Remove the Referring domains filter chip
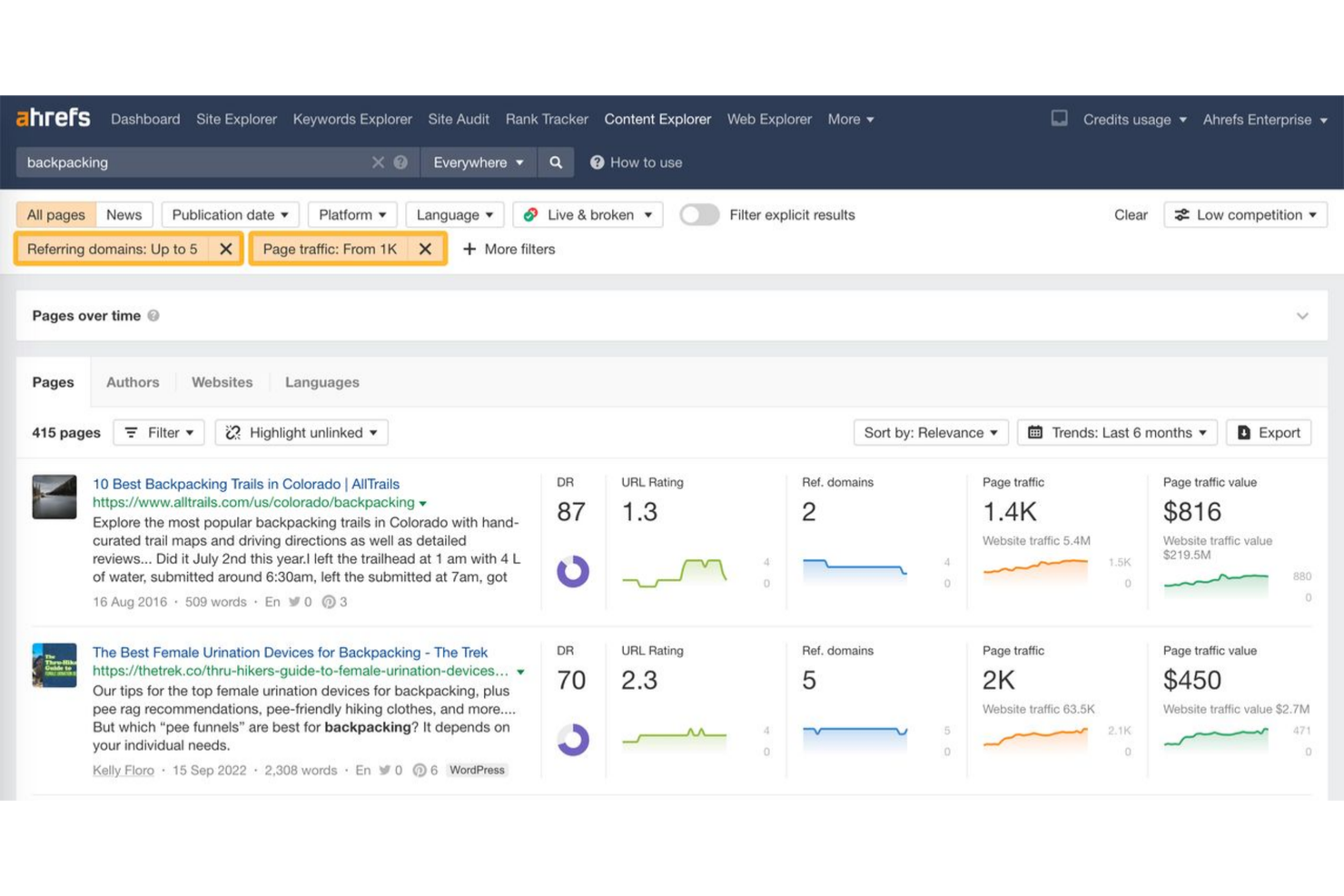Viewport: 1344px width, 896px height. (x=225, y=249)
